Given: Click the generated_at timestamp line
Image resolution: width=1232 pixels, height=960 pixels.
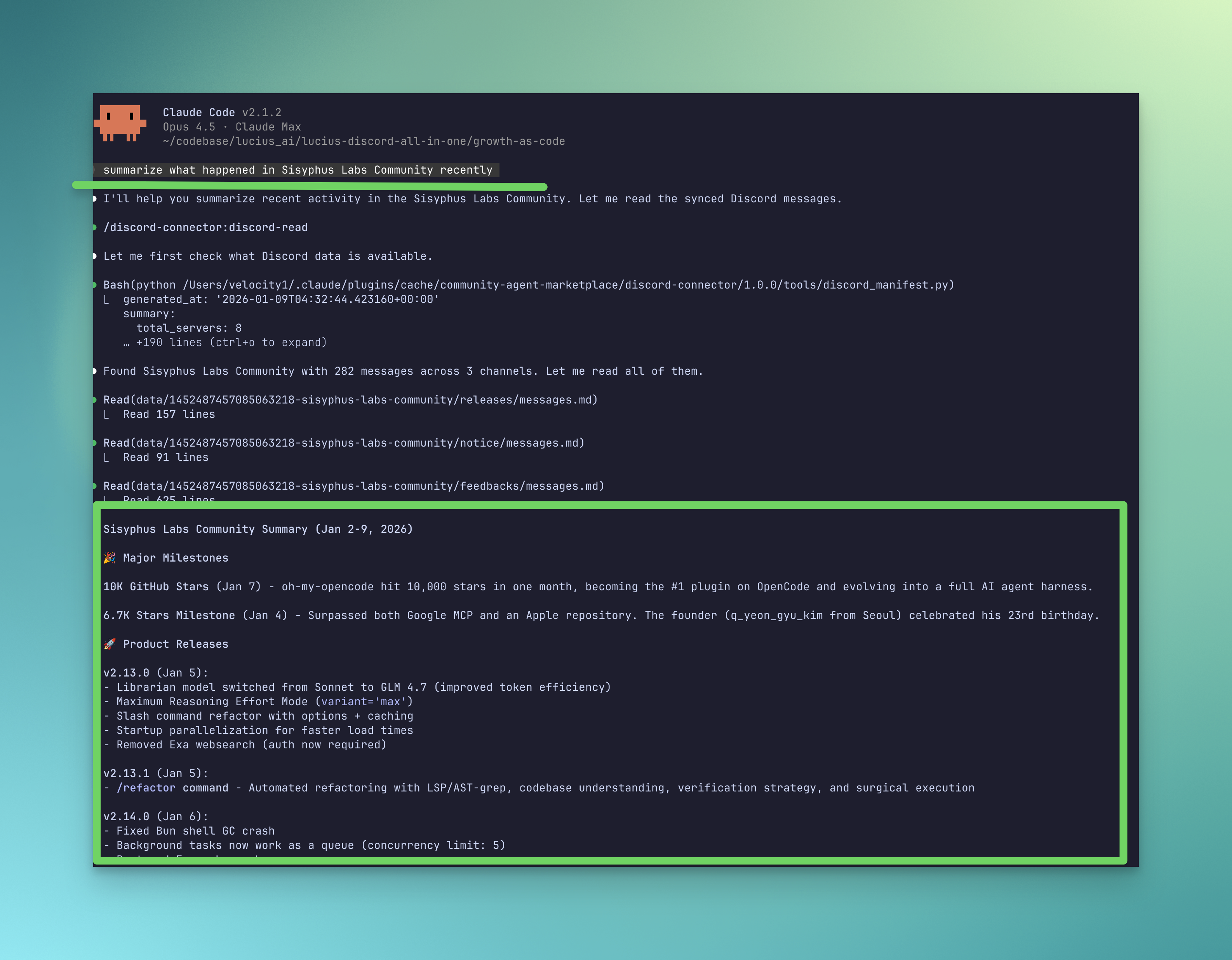Looking at the screenshot, I should [x=281, y=299].
